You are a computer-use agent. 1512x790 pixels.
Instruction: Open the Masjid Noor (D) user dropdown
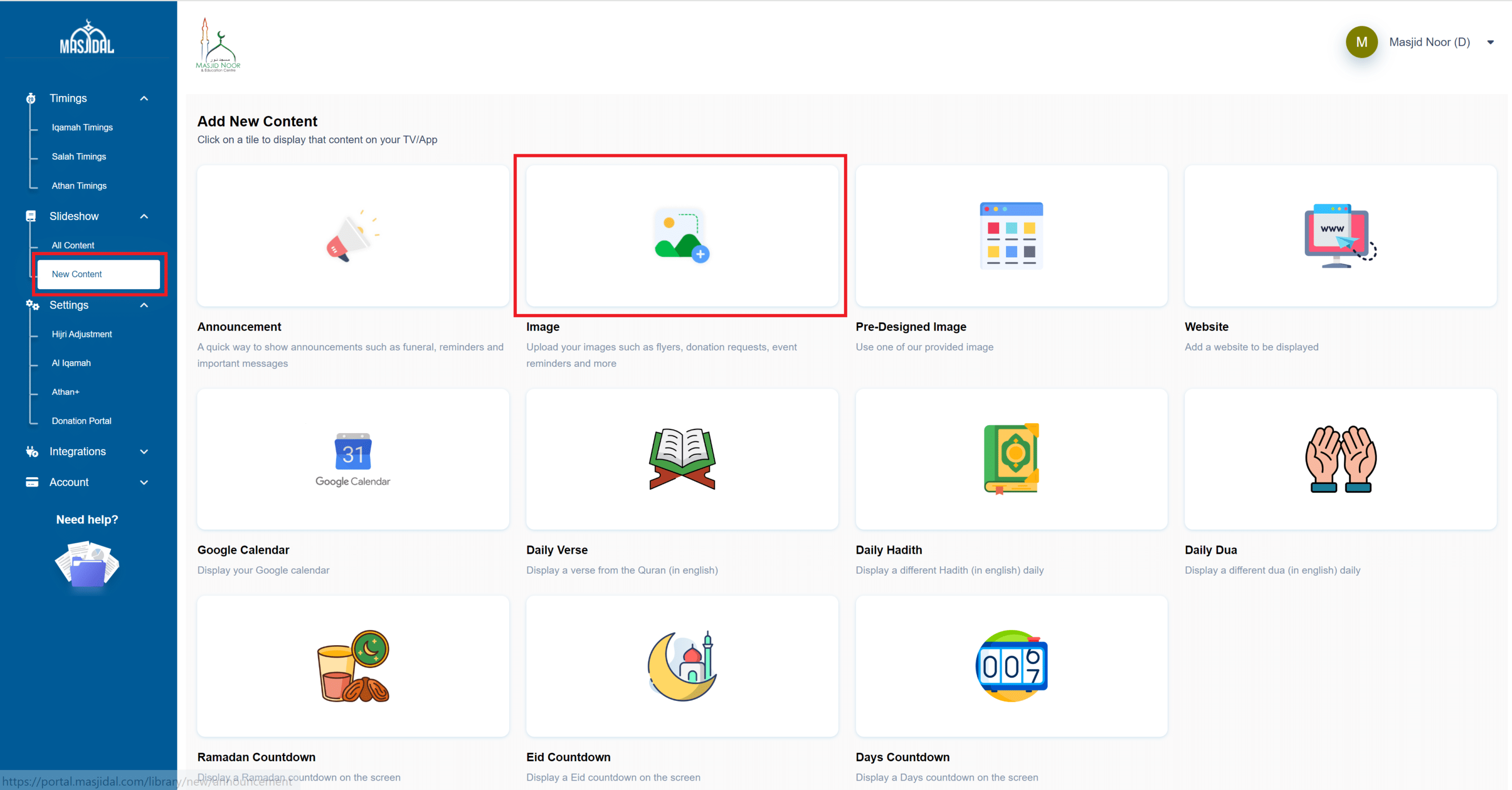1490,43
